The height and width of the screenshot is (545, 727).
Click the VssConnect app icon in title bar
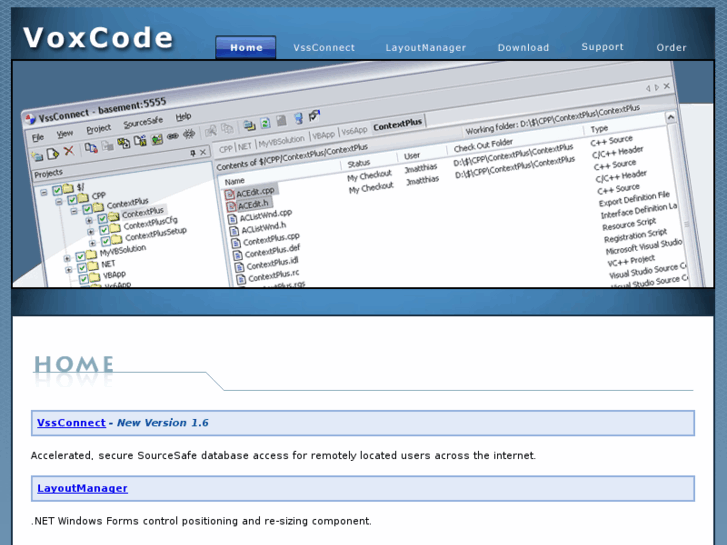point(30,117)
